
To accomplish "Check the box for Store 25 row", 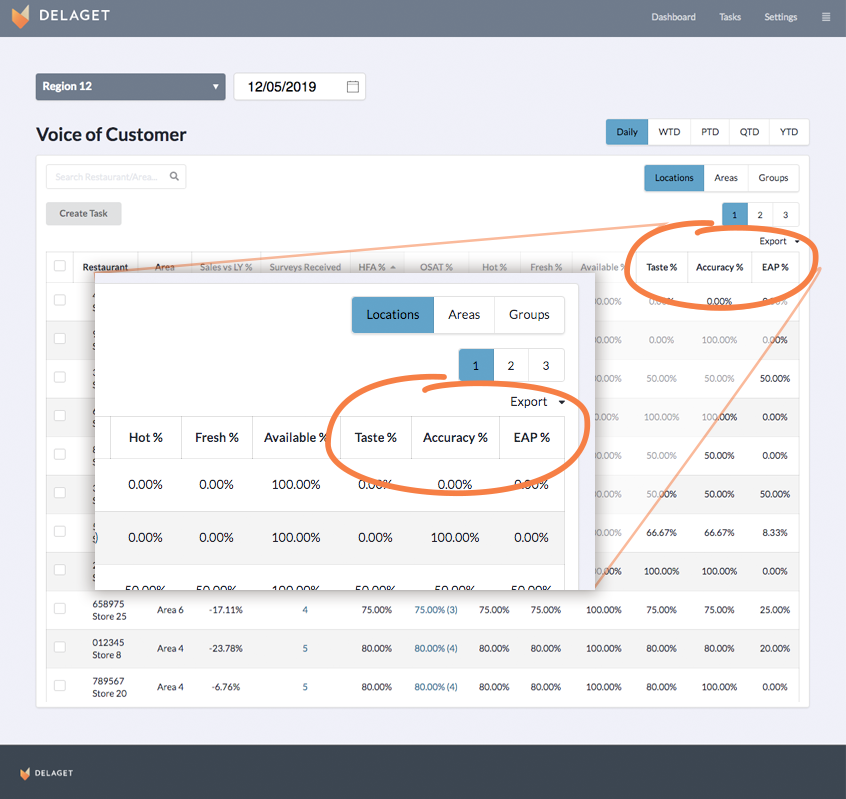I will (x=60, y=609).
